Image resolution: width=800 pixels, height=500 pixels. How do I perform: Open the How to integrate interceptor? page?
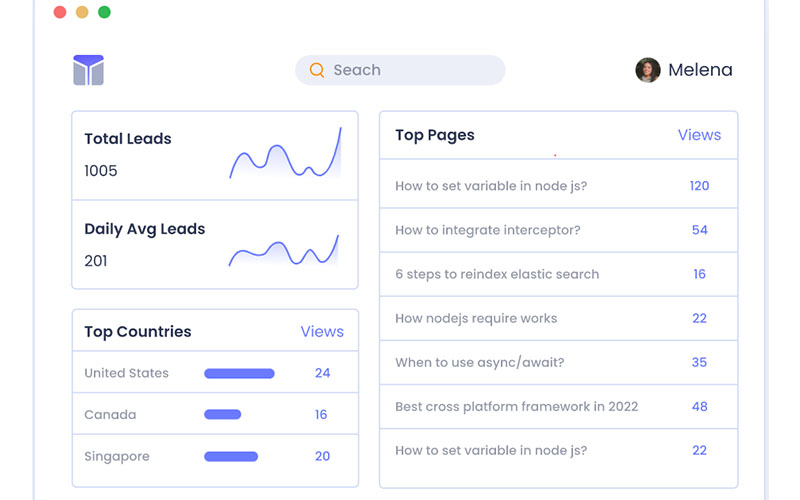(x=488, y=230)
